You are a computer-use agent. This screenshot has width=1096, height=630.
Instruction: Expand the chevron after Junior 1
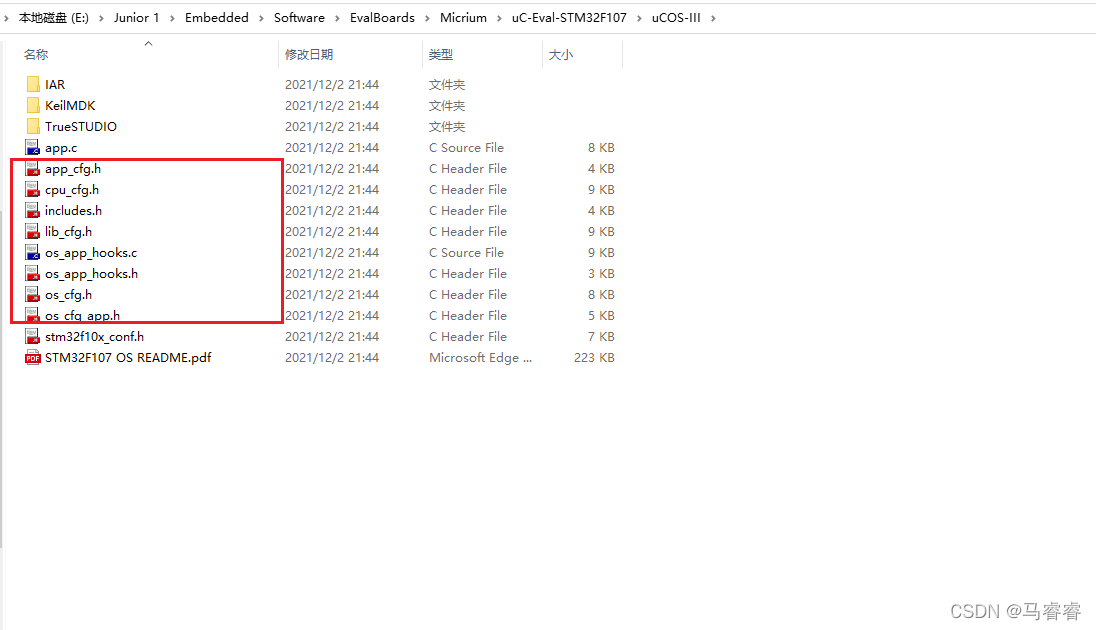pos(172,18)
